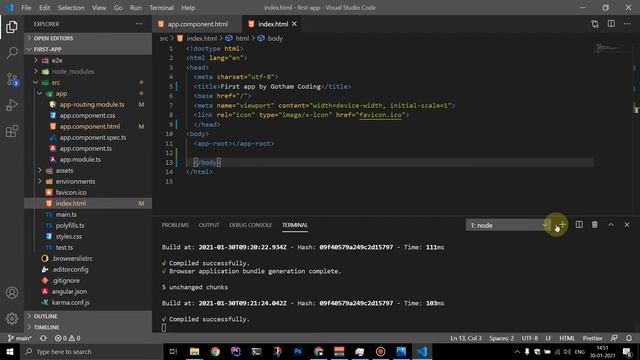Select terminal instance dropdown 1: node

click(x=508, y=225)
